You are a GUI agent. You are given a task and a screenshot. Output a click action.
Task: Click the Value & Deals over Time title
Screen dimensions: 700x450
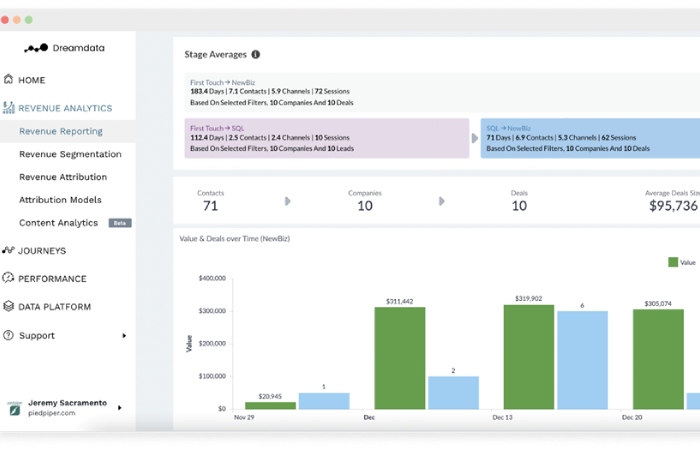234,239
